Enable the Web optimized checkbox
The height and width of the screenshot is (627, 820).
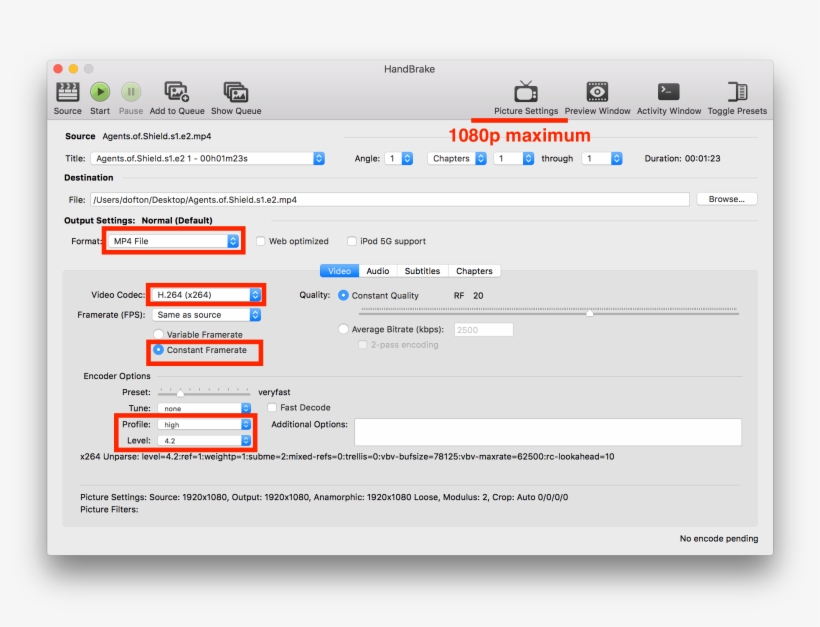[x=261, y=241]
